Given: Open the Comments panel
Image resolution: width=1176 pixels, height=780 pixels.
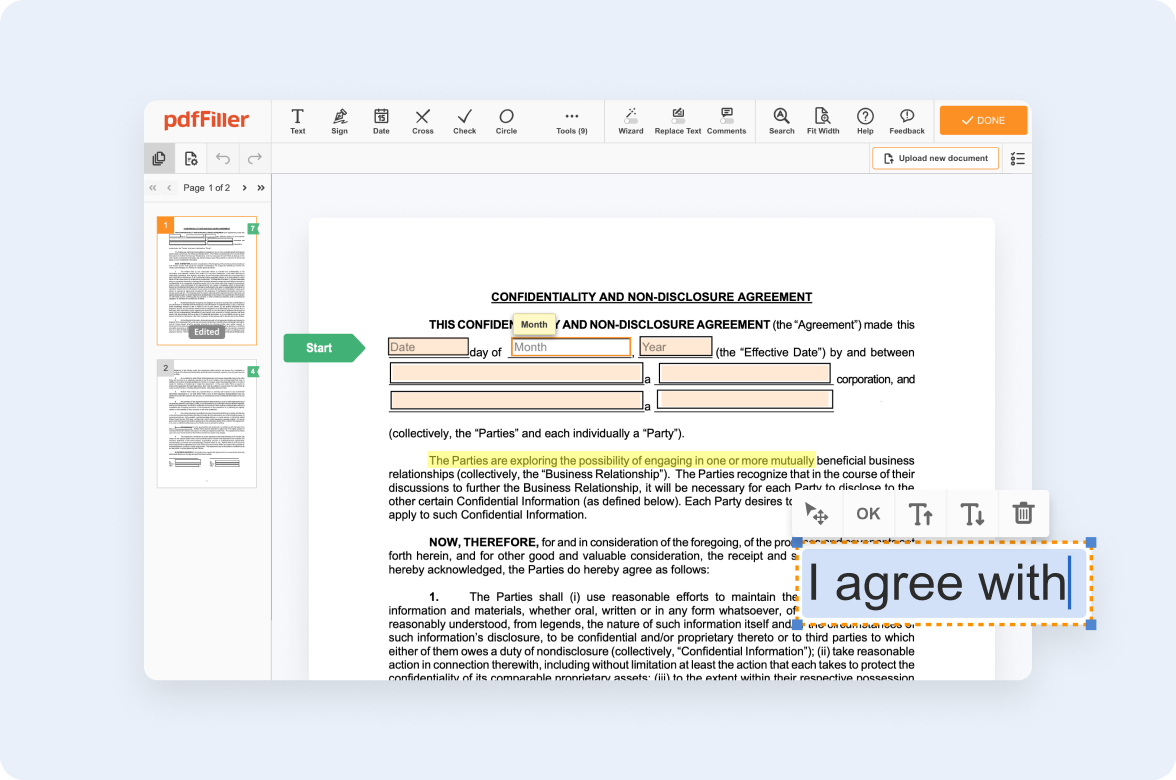Looking at the screenshot, I should [727, 120].
